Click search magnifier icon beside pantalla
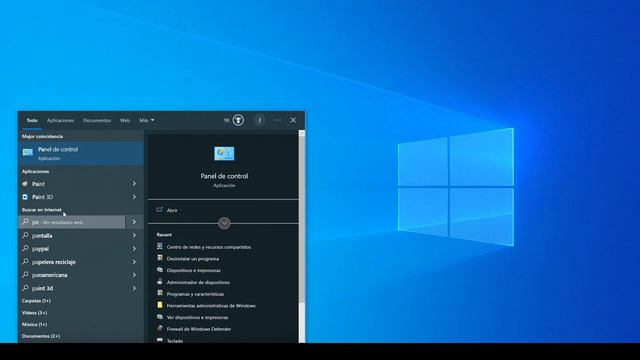 25,235
